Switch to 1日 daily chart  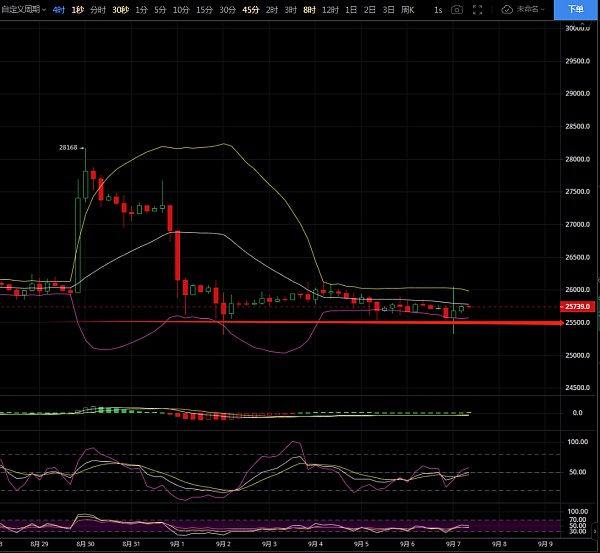click(351, 9)
